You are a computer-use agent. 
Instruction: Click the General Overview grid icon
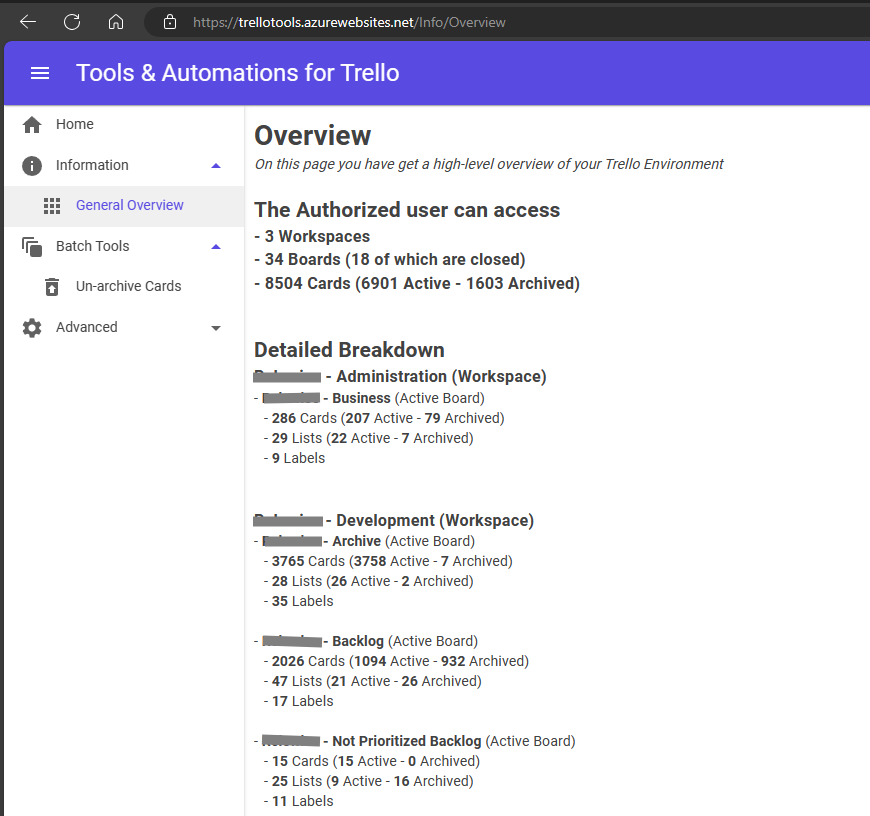click(52, 206)
